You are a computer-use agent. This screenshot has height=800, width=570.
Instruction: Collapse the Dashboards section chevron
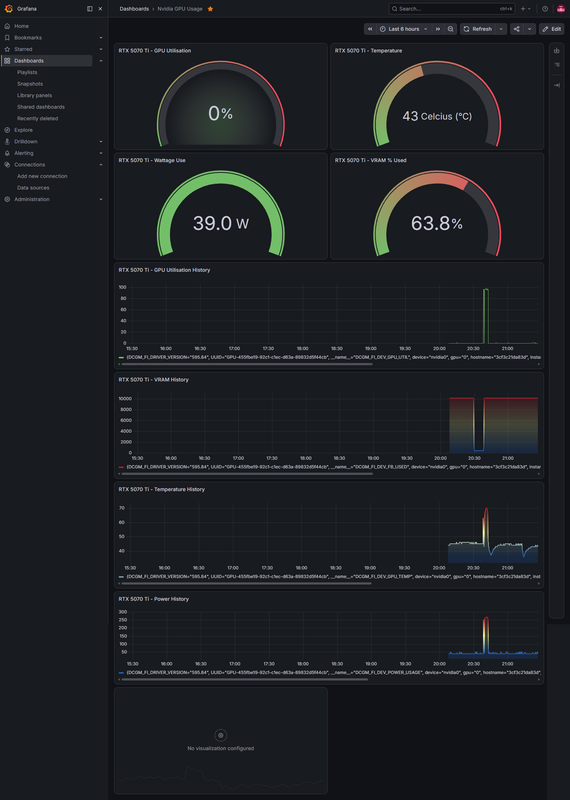click(x=101, y=61)
